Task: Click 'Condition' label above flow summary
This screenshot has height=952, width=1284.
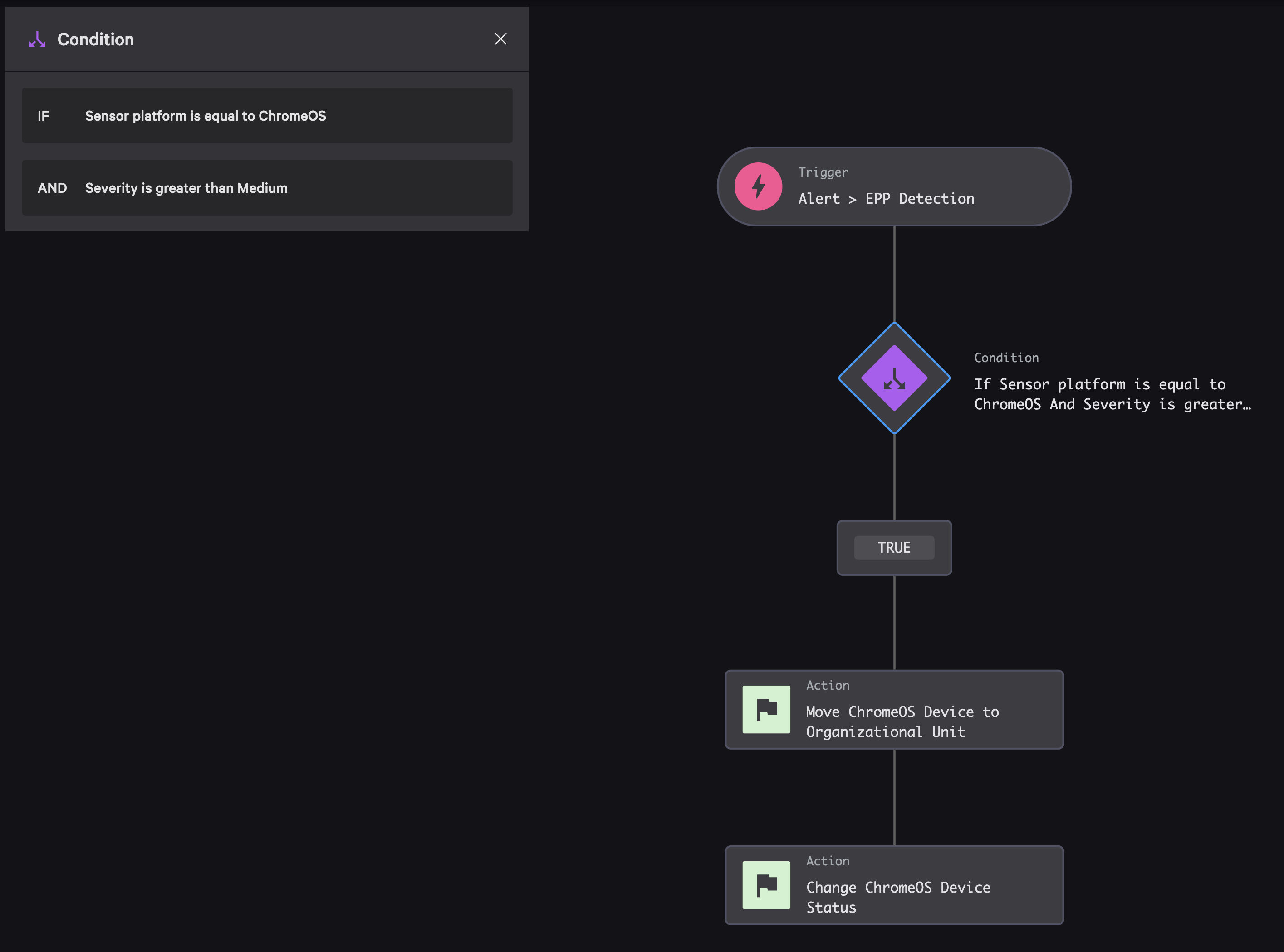Action: click(1006, 358)
